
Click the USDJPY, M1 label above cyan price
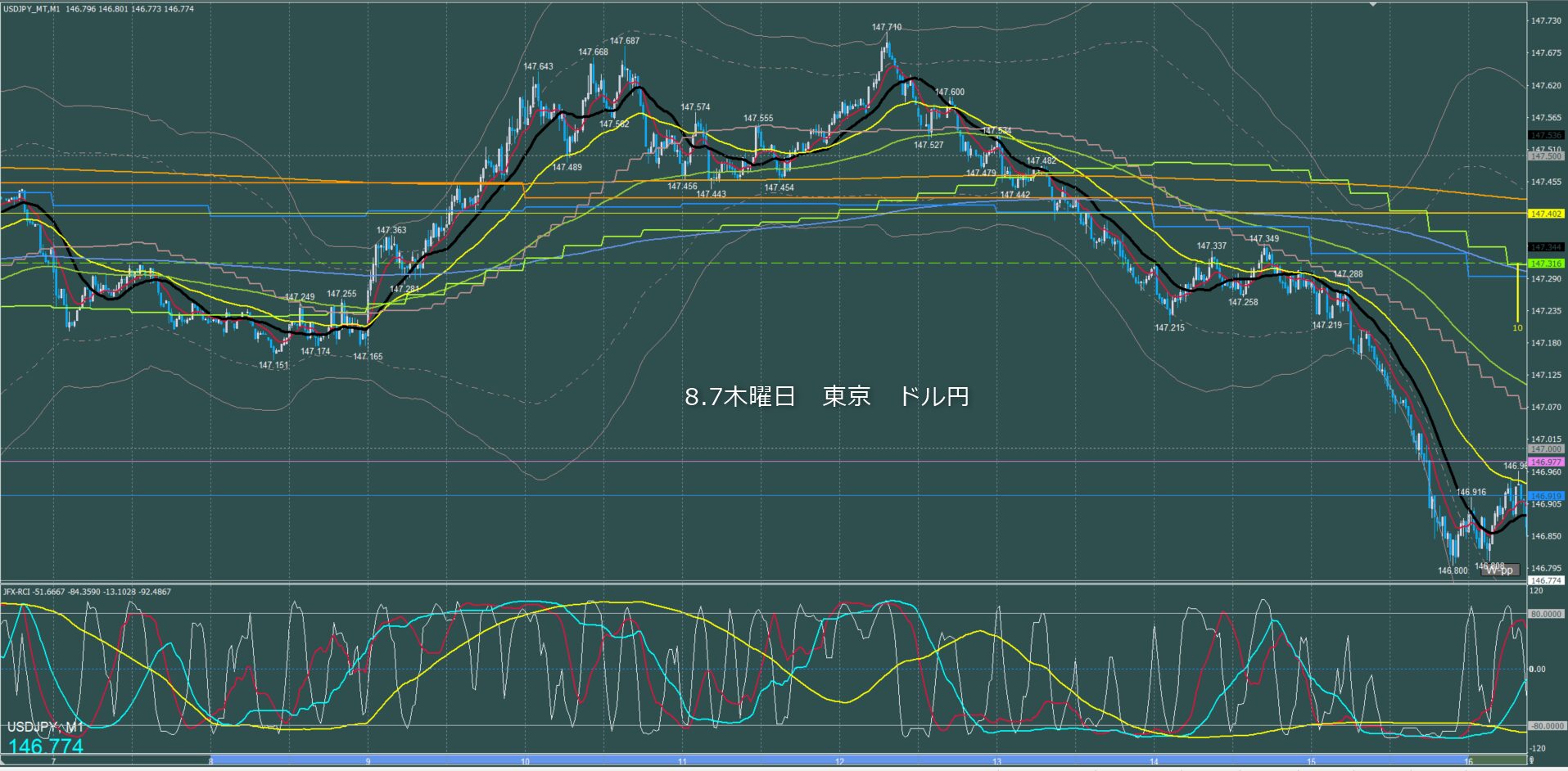point(45,728)
